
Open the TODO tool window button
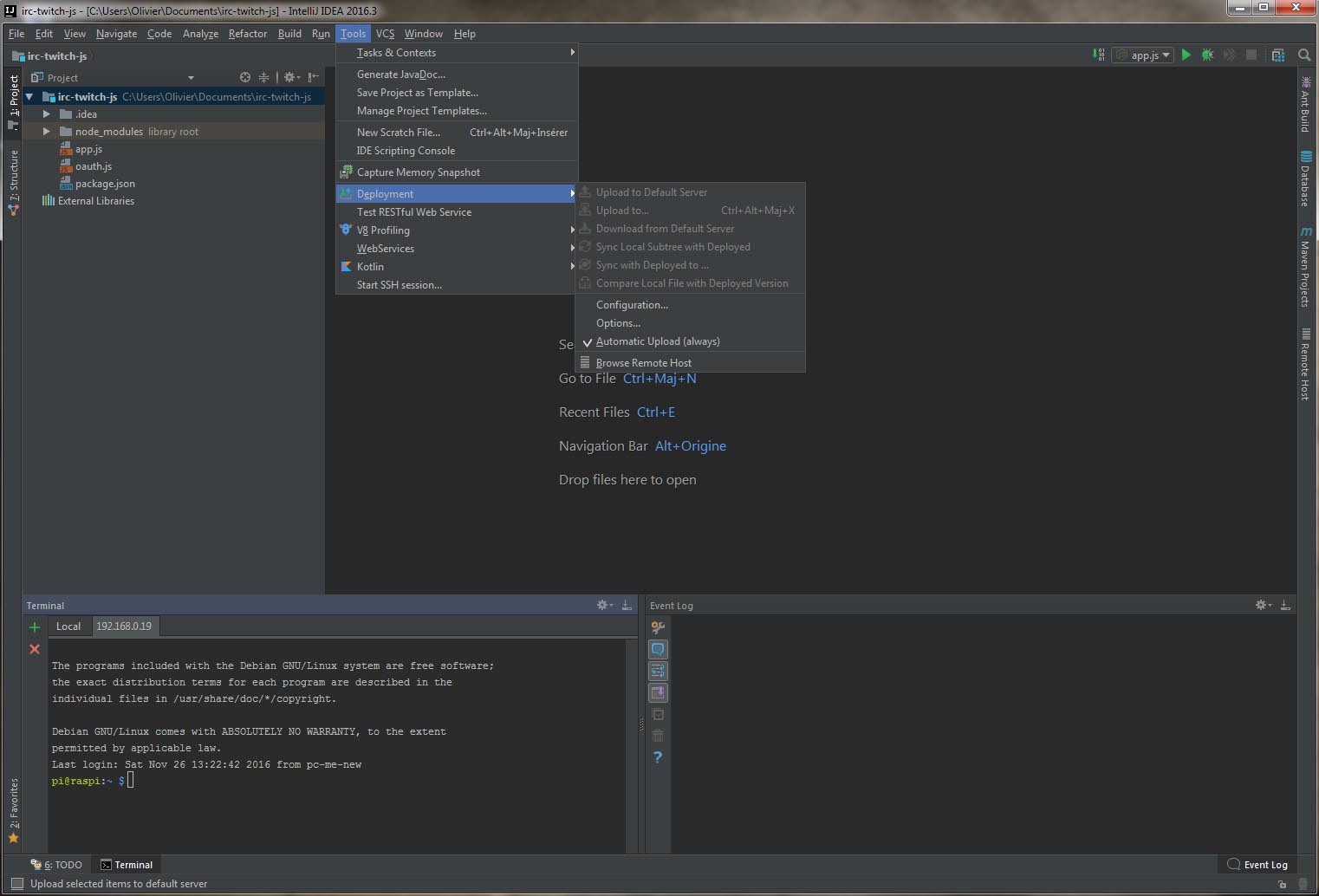[57, 865]
